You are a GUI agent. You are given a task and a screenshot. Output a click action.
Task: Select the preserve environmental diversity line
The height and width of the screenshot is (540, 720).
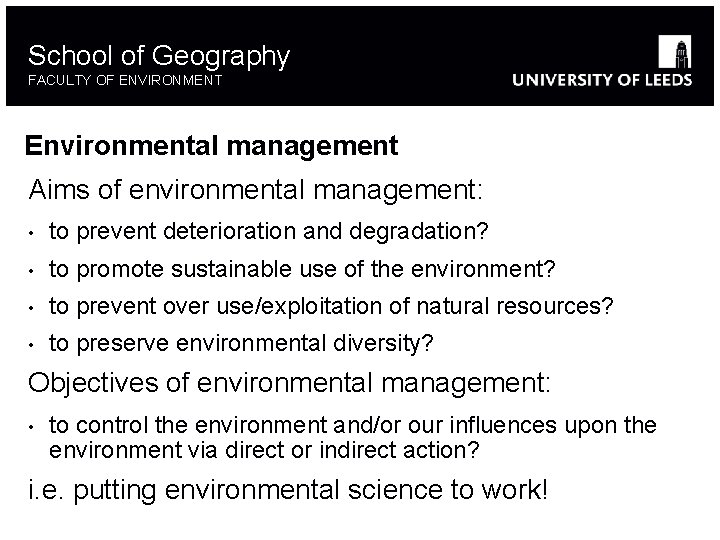tap(241, 343)
